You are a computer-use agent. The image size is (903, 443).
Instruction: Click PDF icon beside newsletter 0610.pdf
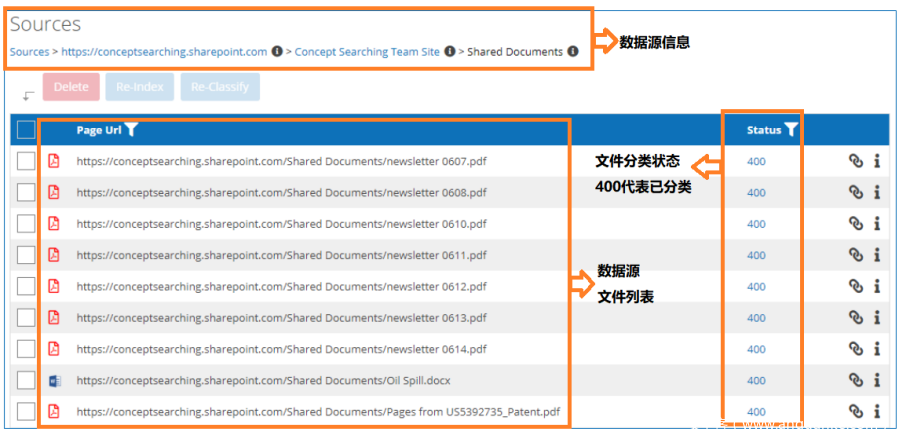(x=54, y=224)
